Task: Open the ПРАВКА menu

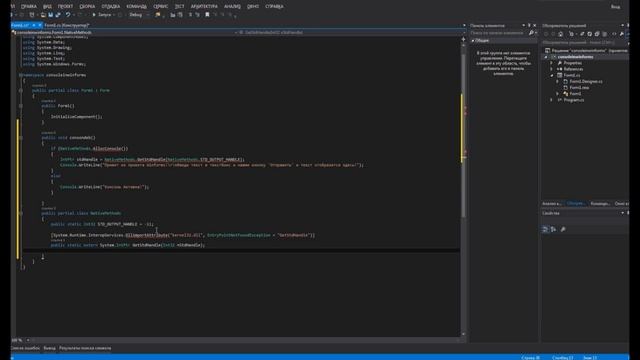Action: [29, 7]
